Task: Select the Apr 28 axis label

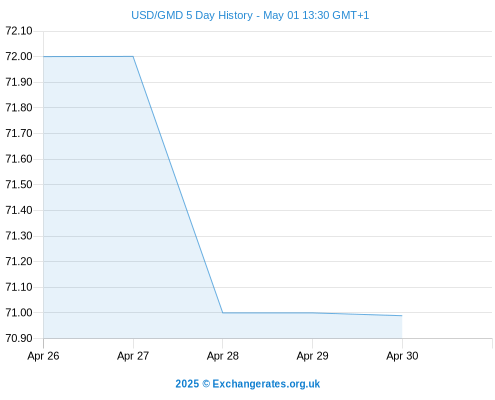Action: click(223, 356)
